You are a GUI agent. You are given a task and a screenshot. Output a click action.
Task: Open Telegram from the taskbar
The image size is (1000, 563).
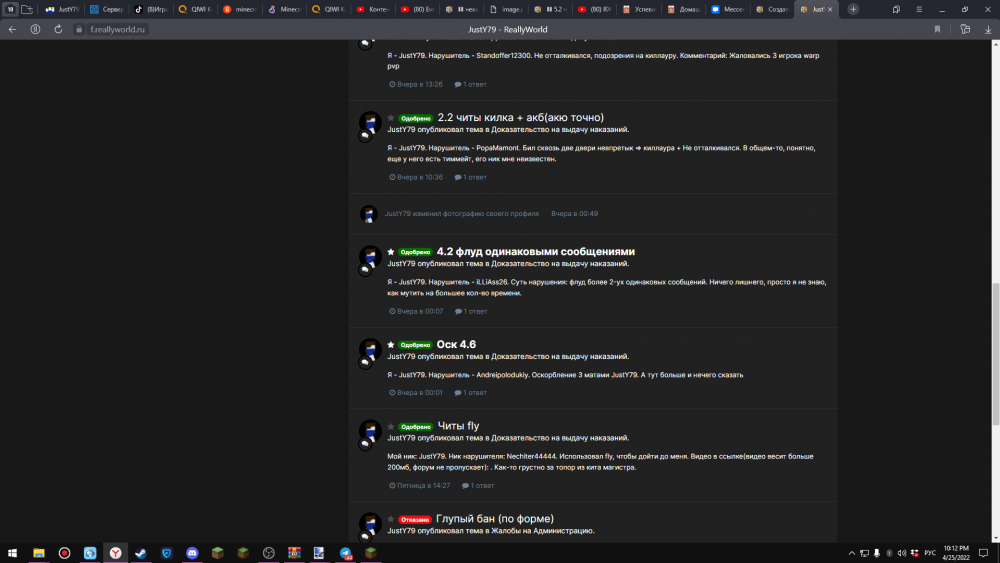pos(345,553)
